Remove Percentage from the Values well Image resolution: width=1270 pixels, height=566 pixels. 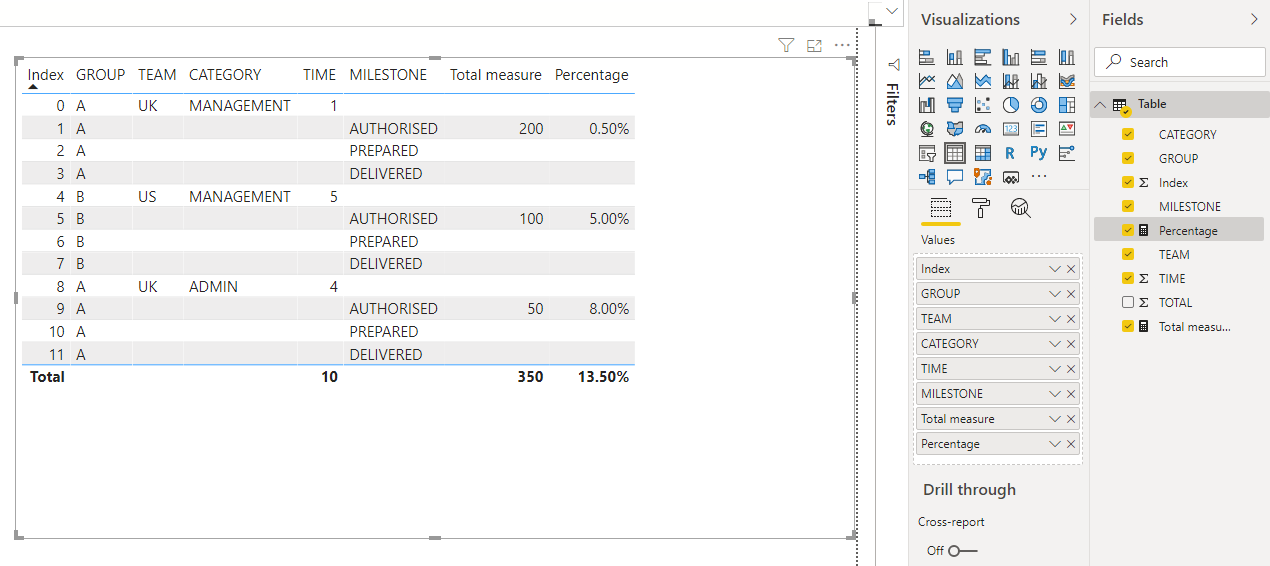(1071, 444)
